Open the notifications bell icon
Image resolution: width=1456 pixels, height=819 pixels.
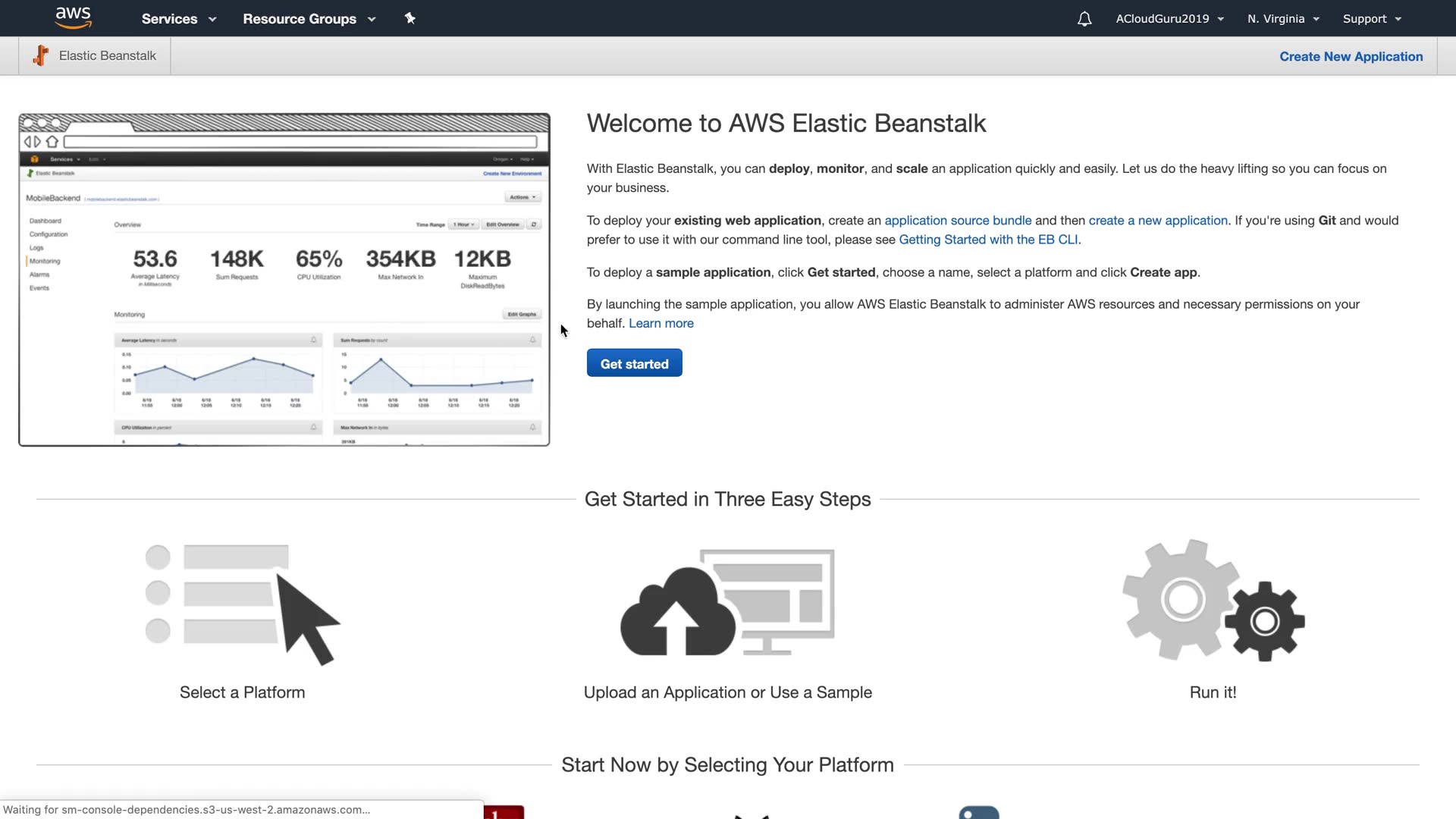point(1084,19)
